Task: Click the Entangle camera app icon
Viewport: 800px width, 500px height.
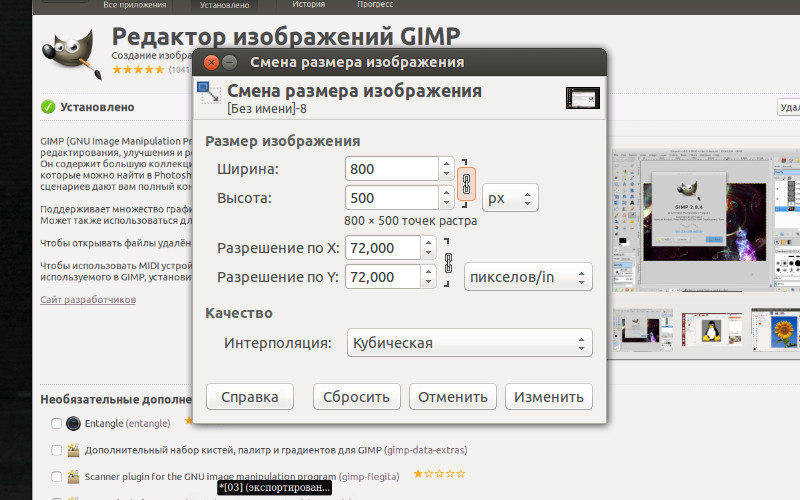Action: coord(73,423)
